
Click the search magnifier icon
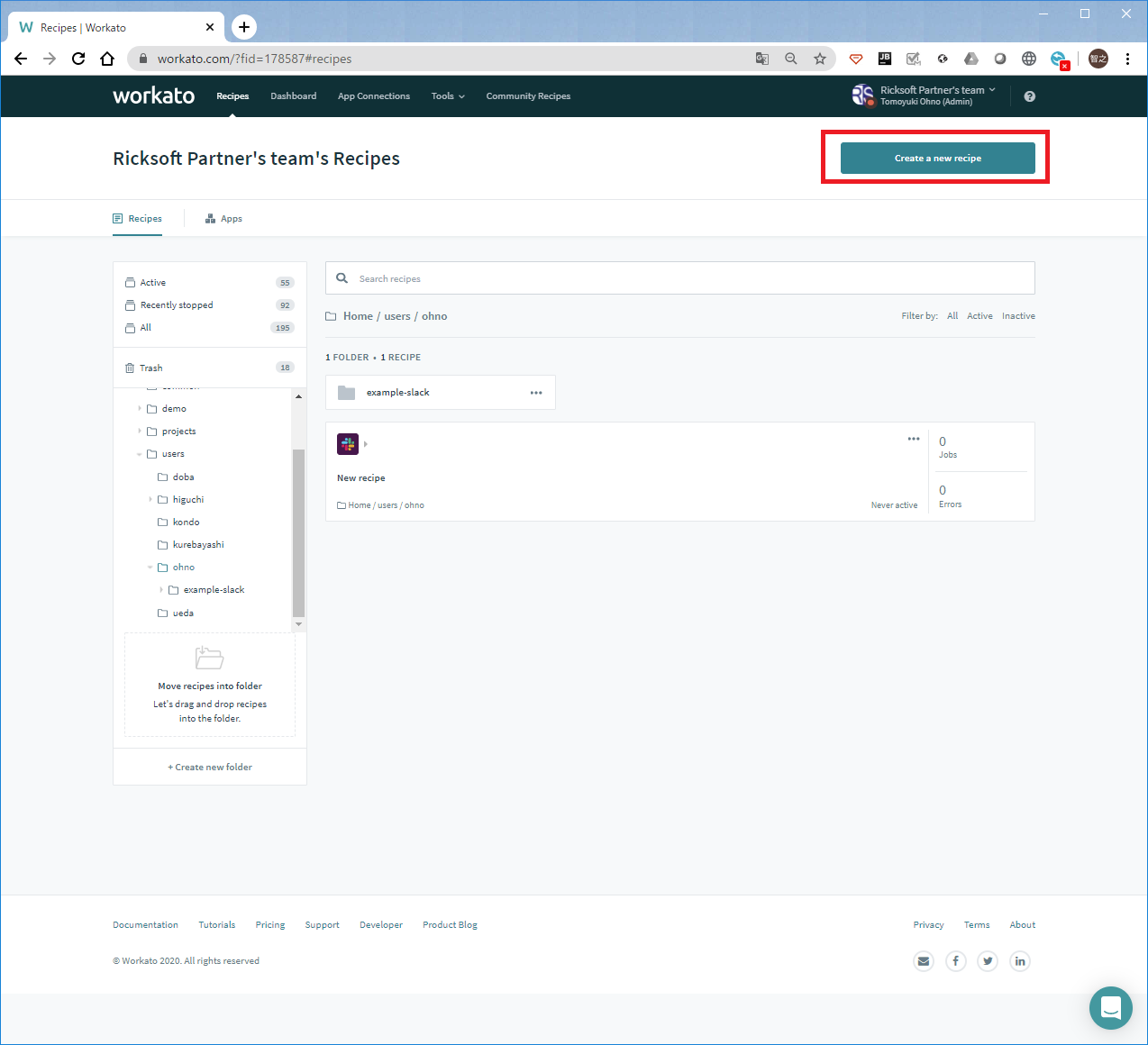click(342, 278)
